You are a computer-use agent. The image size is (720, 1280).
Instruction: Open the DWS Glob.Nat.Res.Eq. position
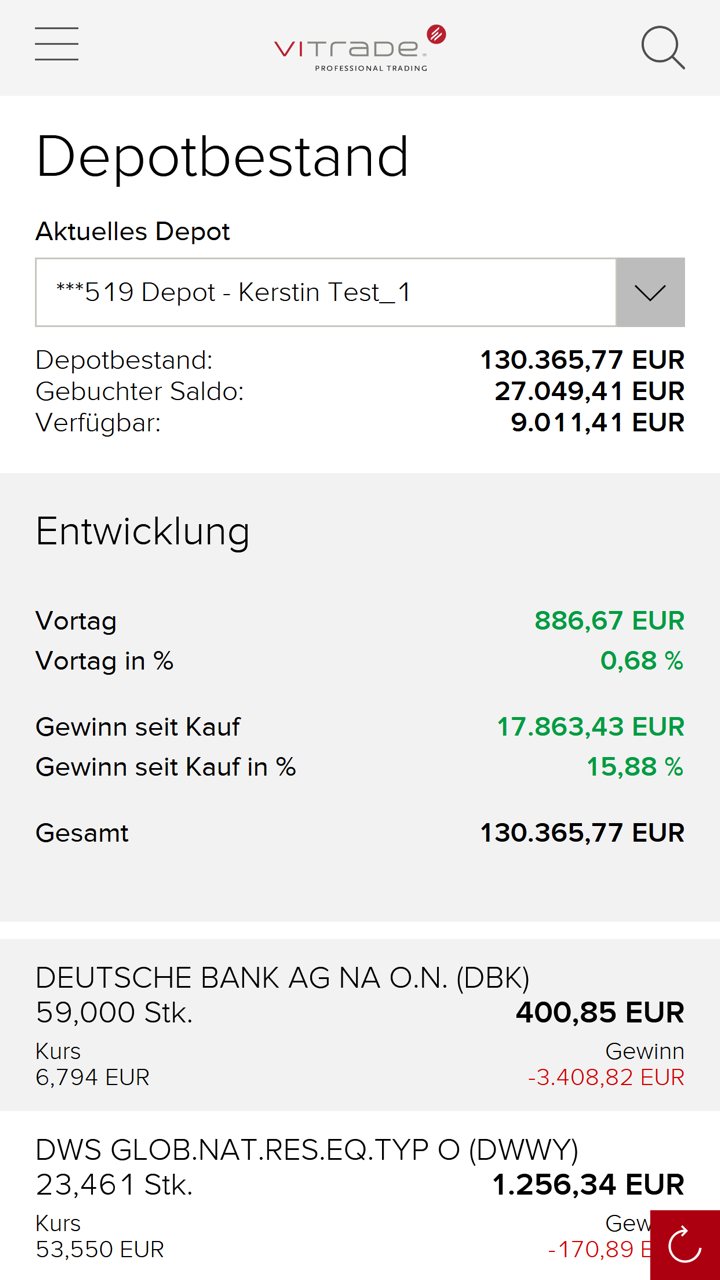pos(306,1149)
